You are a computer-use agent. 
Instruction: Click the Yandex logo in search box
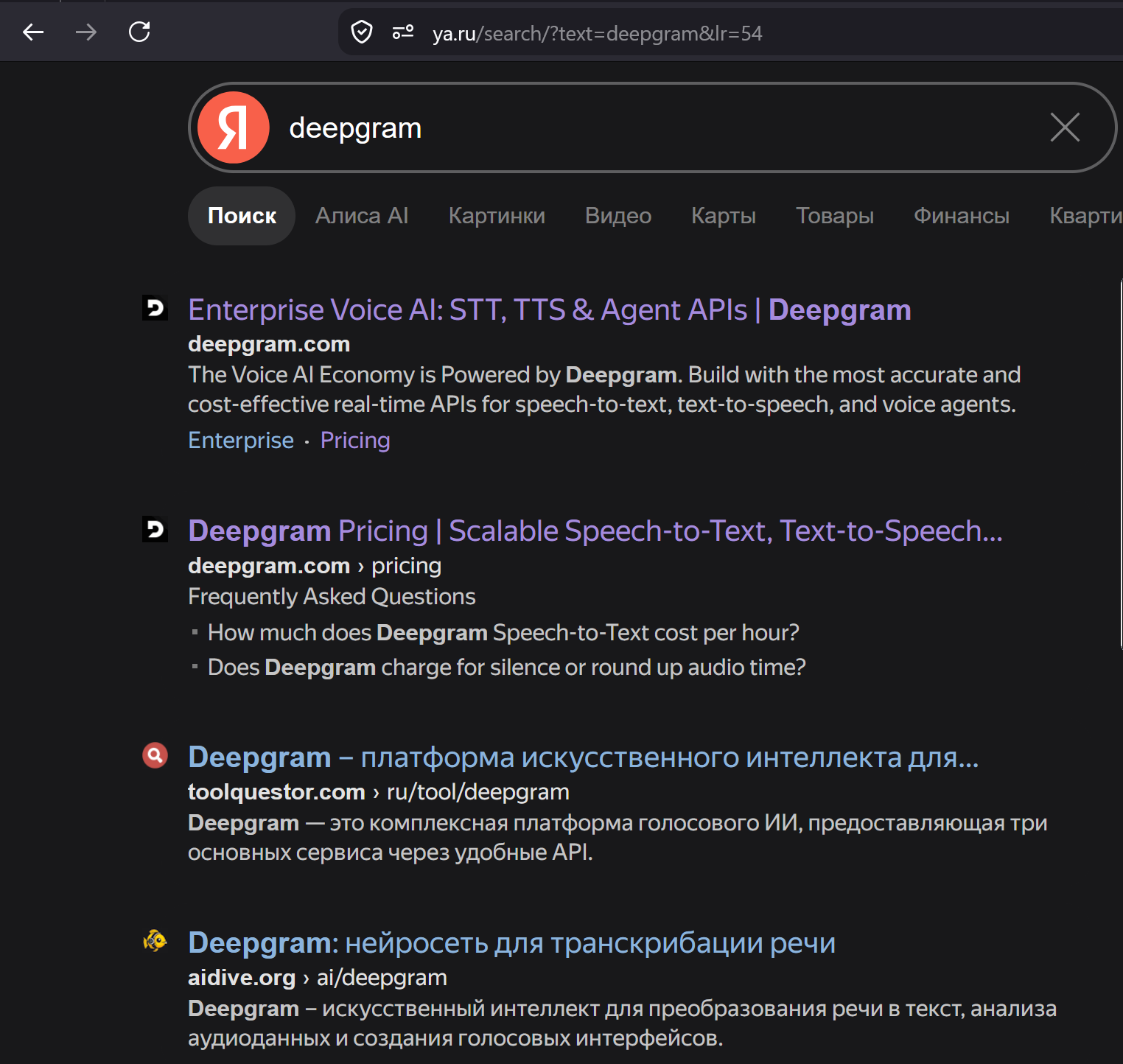pos(234,127)
